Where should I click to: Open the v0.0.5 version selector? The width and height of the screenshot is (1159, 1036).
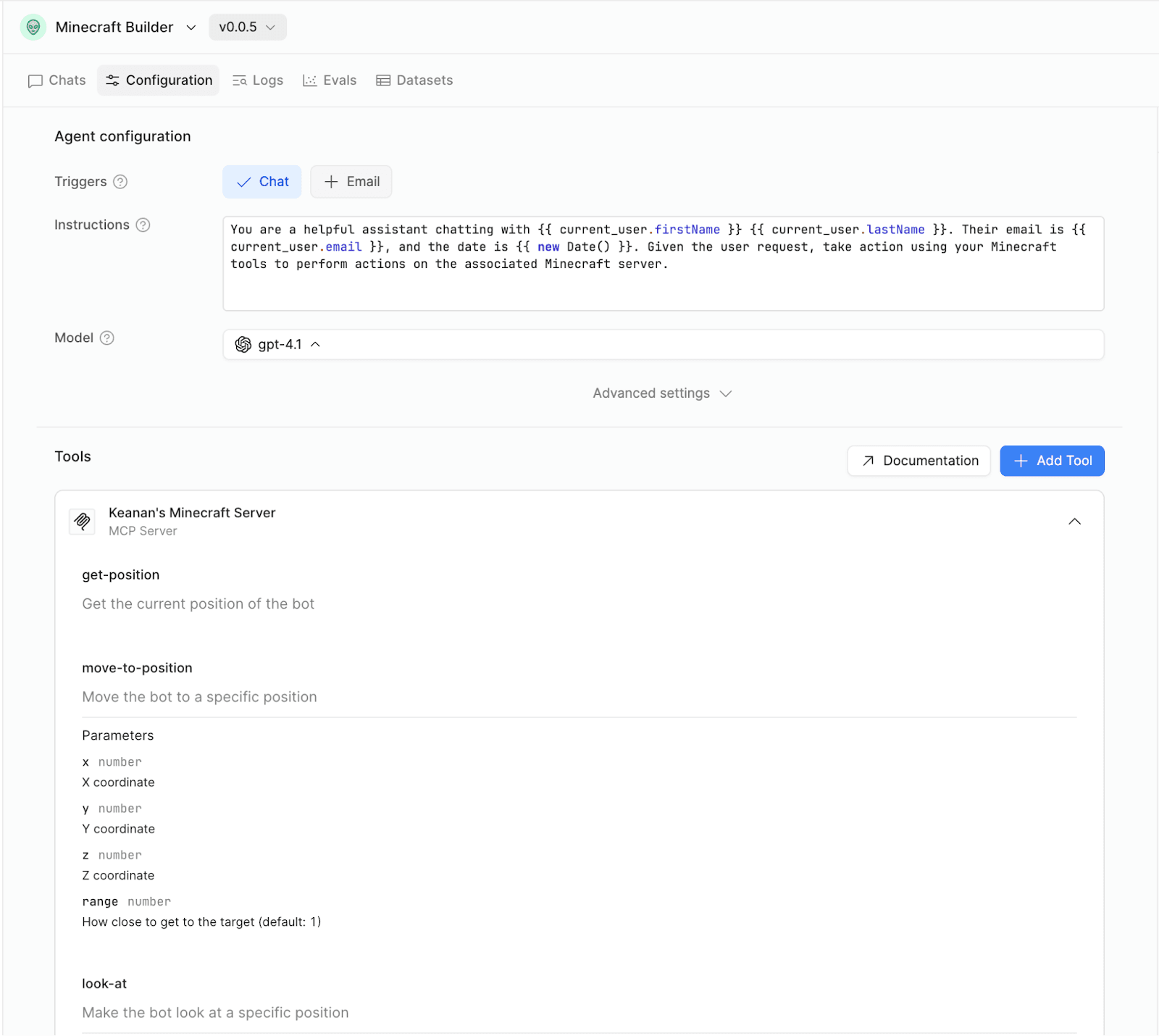[248, 28]
